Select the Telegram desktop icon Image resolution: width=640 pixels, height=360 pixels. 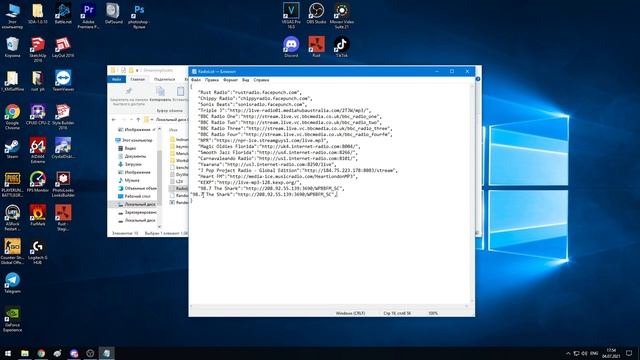coord(12,283)
